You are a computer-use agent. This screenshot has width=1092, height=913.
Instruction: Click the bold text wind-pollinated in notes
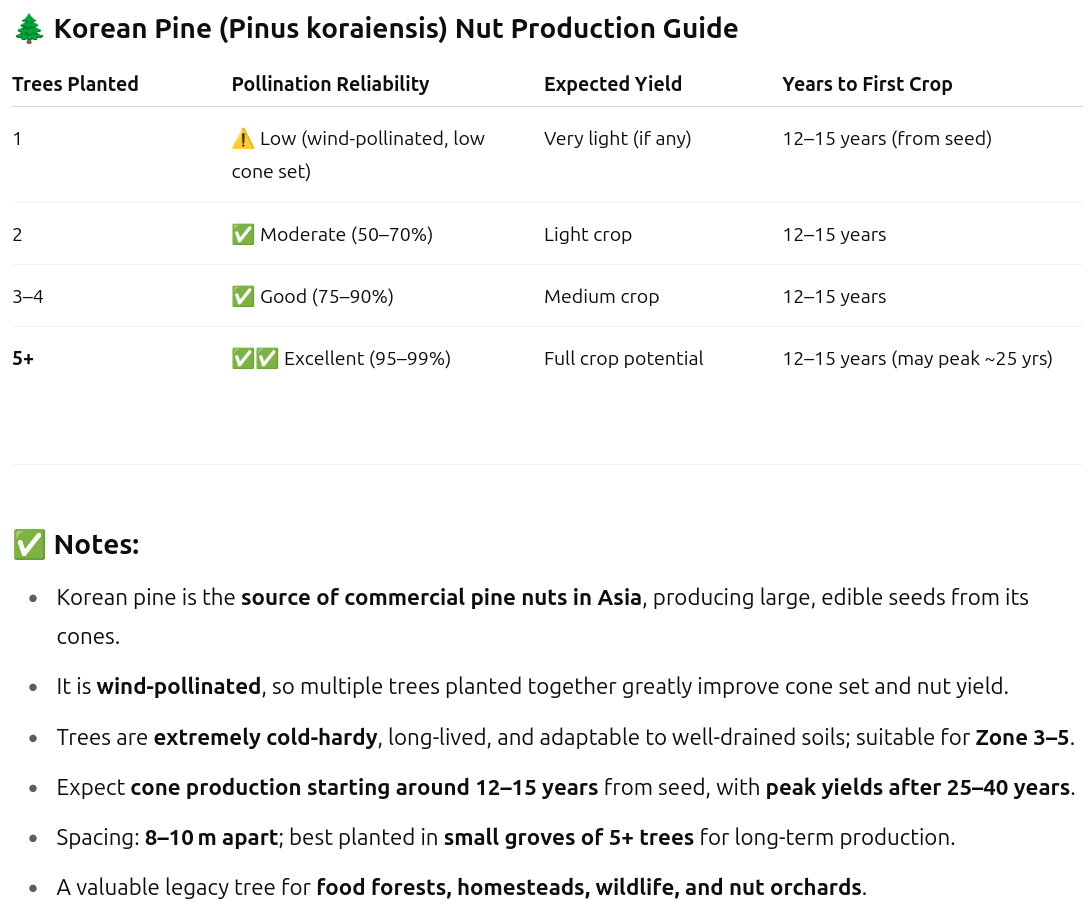178,687
